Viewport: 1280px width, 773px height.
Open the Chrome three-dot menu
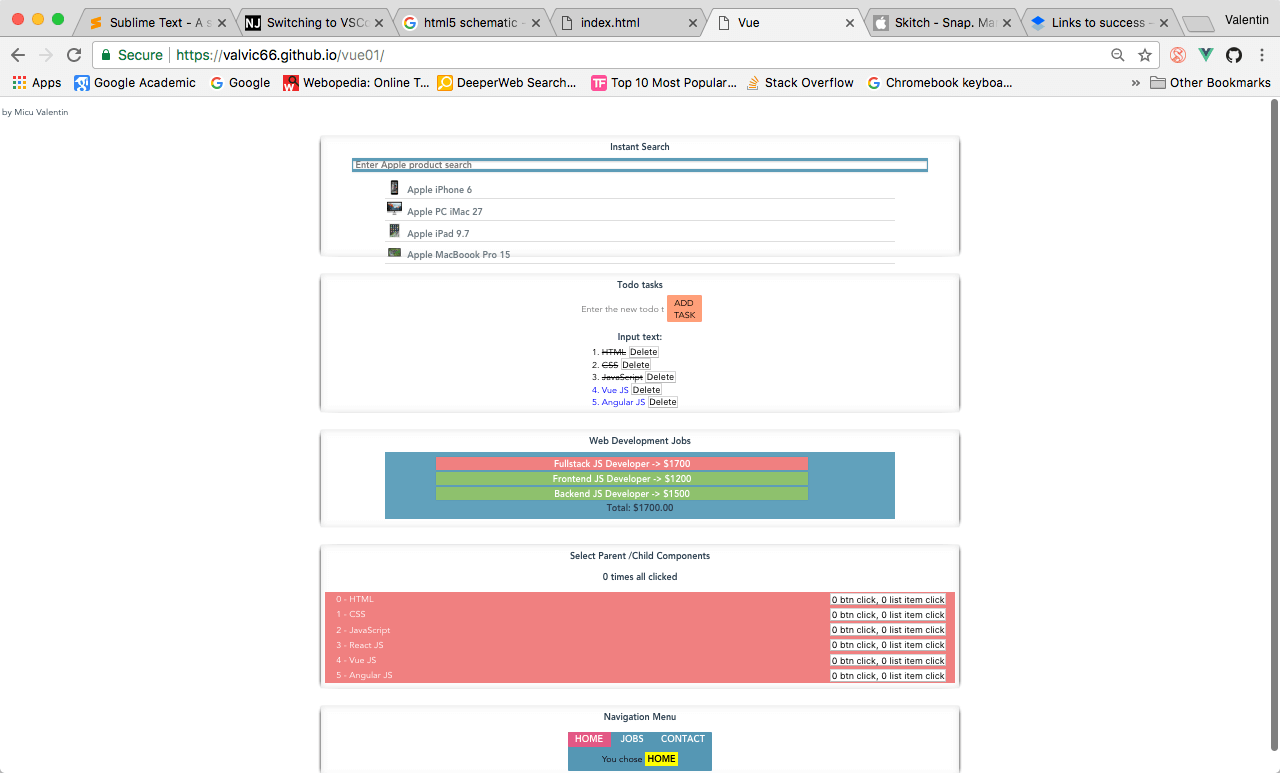tap(1261, 56)
